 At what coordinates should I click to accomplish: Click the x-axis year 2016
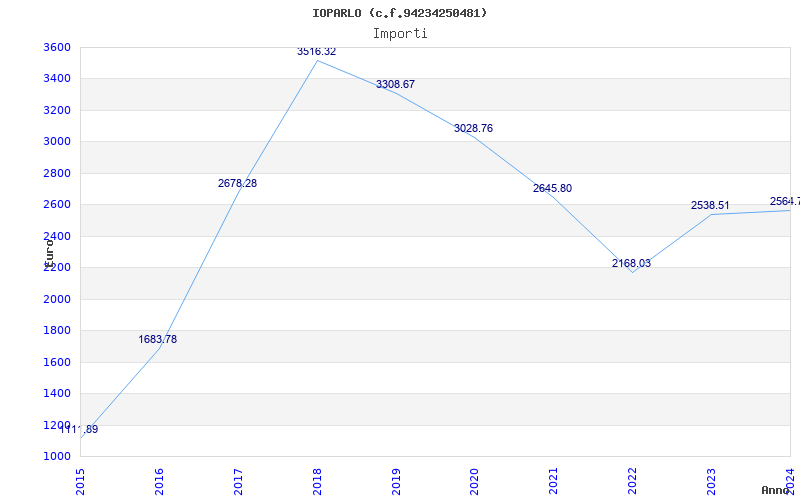159,482
